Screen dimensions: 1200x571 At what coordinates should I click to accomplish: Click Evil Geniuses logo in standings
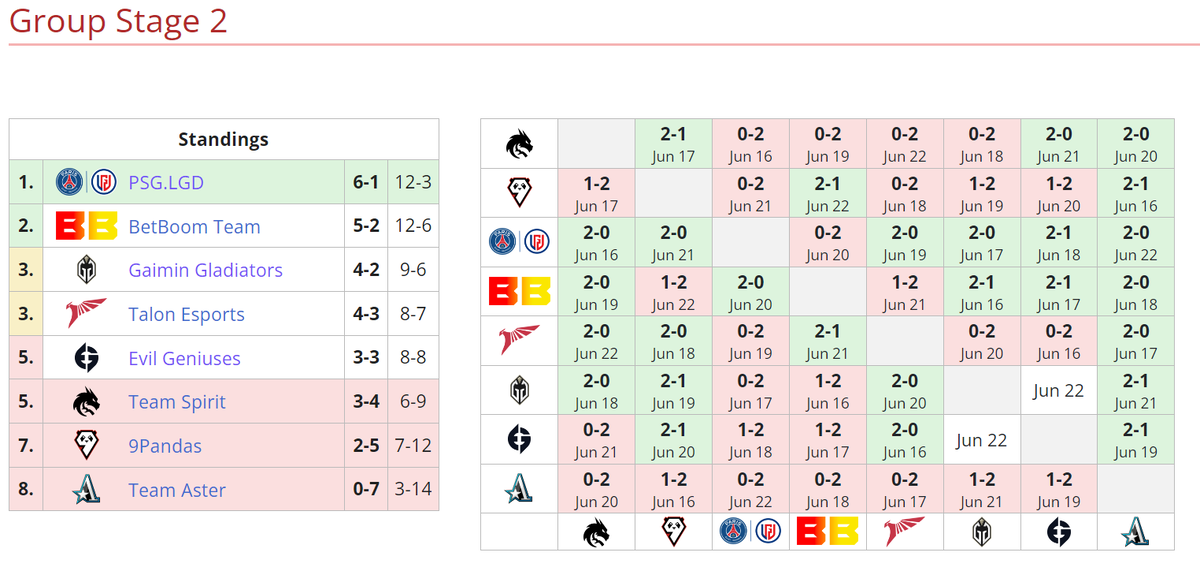86,358
